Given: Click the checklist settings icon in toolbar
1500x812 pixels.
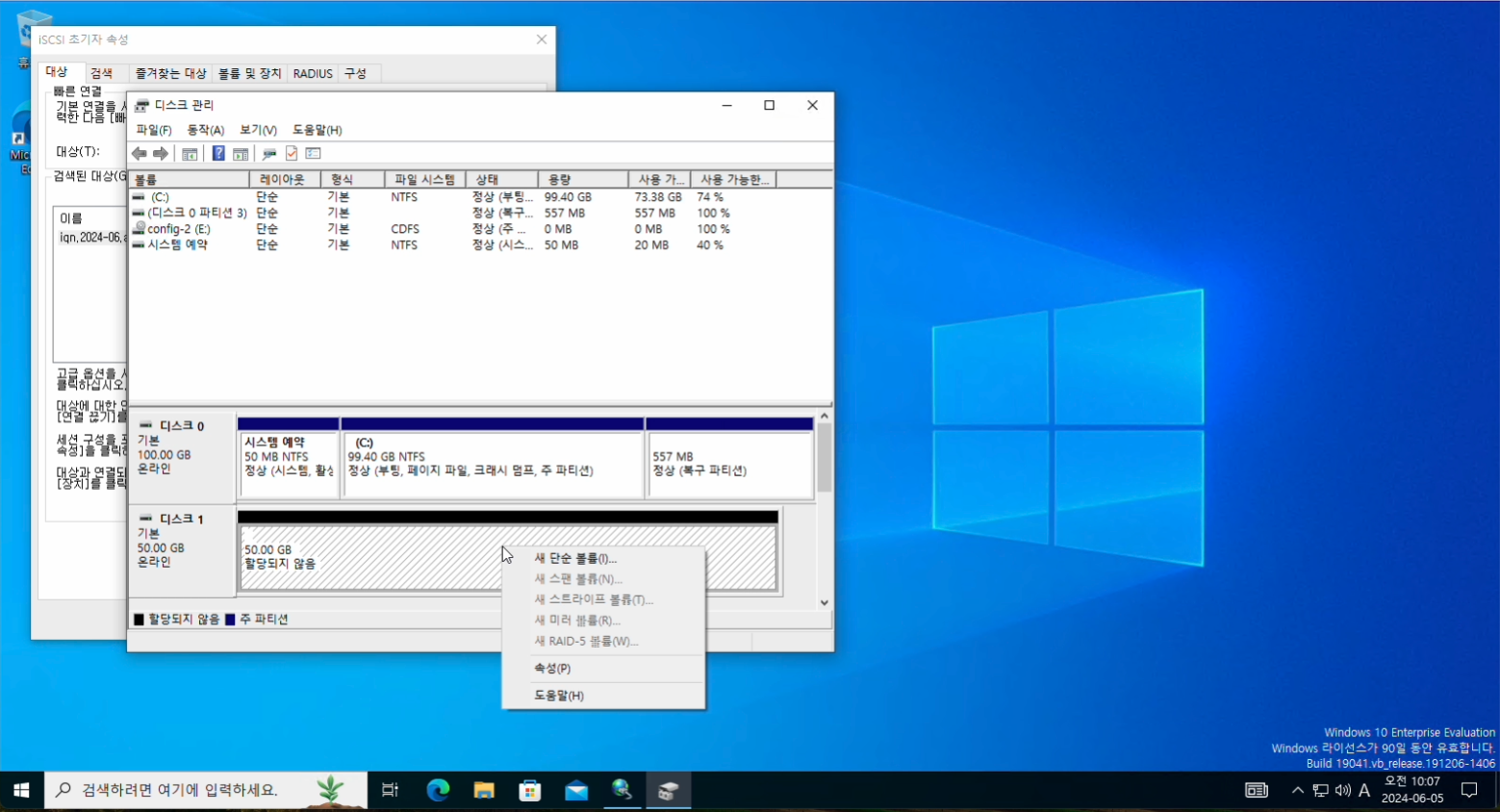Looking at the screenshot, I should point(313,154).
